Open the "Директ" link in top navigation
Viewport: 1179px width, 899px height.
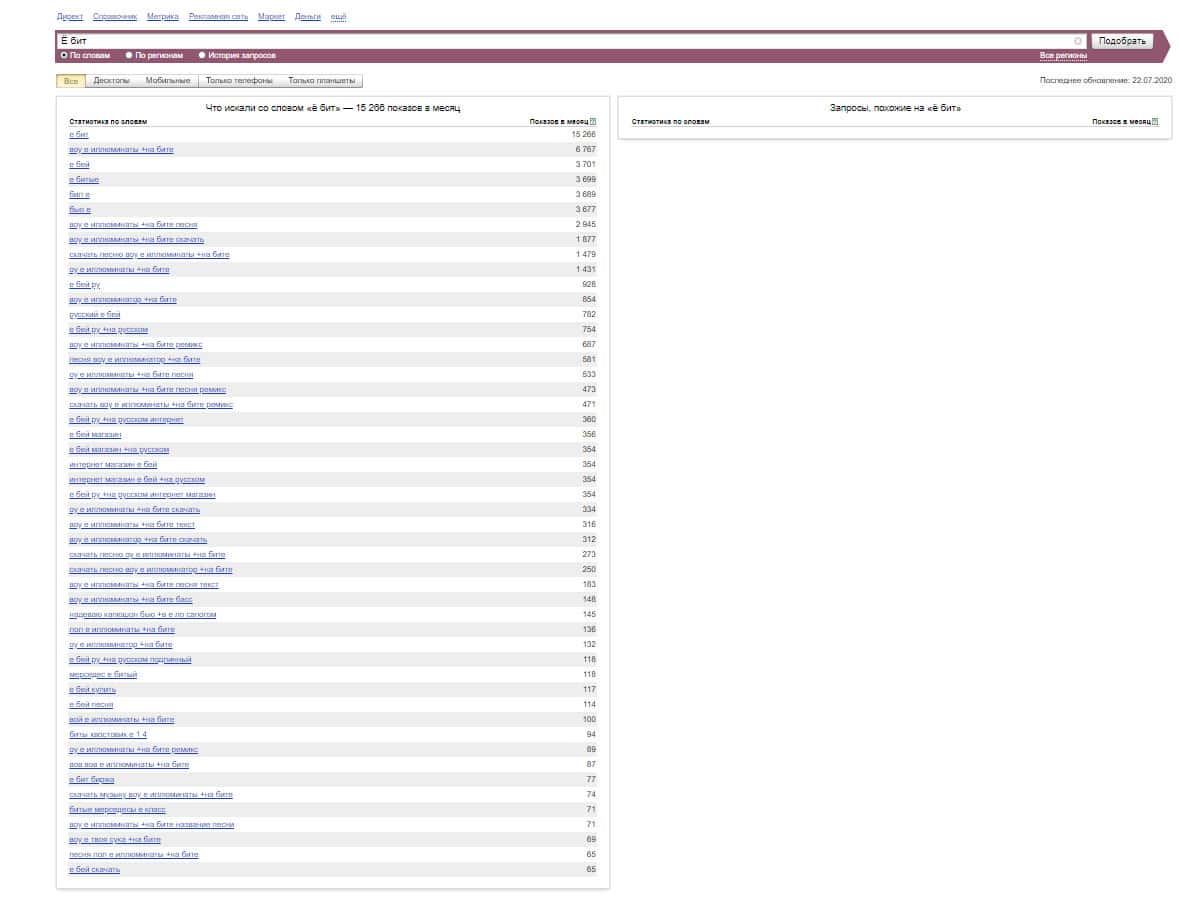70,17
